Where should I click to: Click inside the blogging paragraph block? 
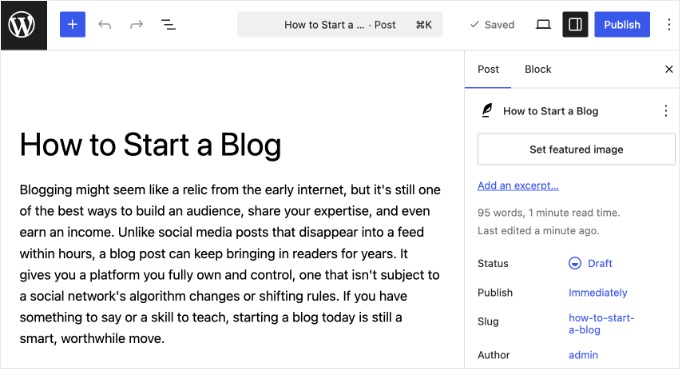click(x=230, y=264)
